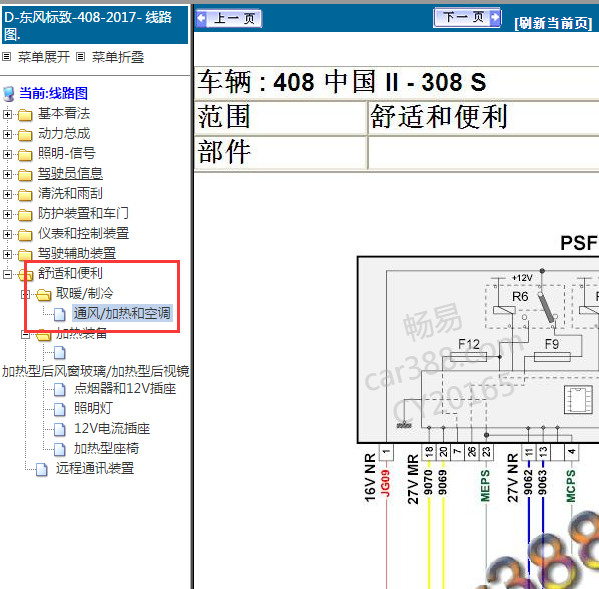599x589 pixels.
Task: Open the 远程通讯装置 diagram page
Action: click(x=95, y=468)
